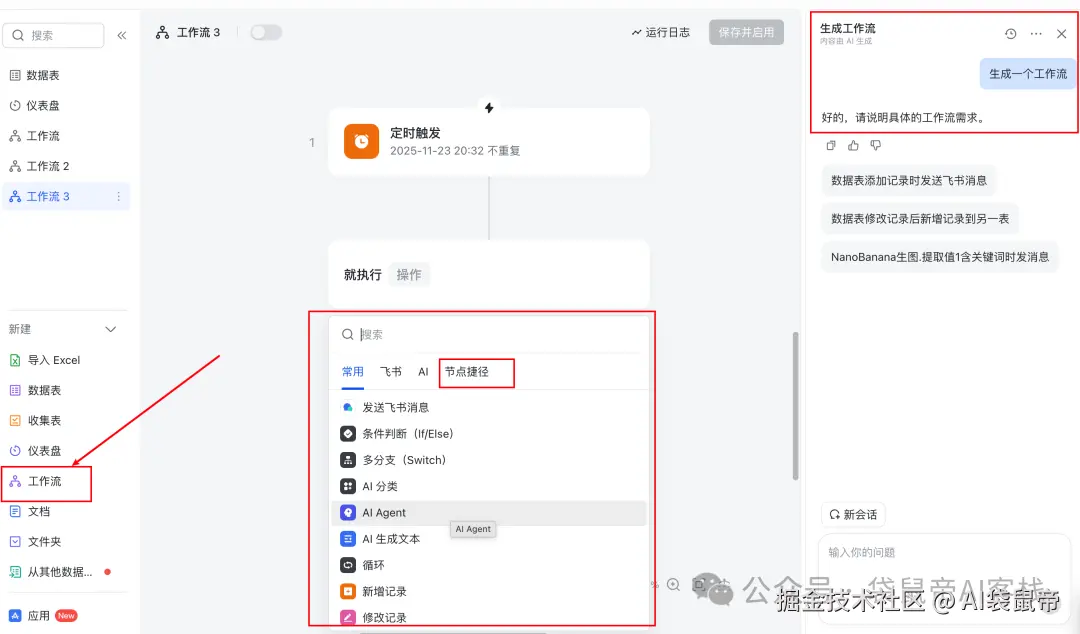Collapse the left sidebar with the chevron
Image resolution: width=1080 pixels, height=634 pixels.
click(x=121, y=33)
